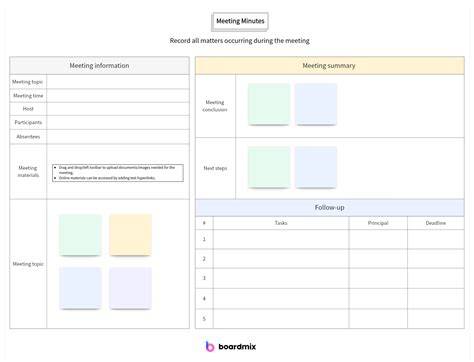Select the Meeting Minutes title box
This screenshot has height=362, width=474.
pos(240,21)
